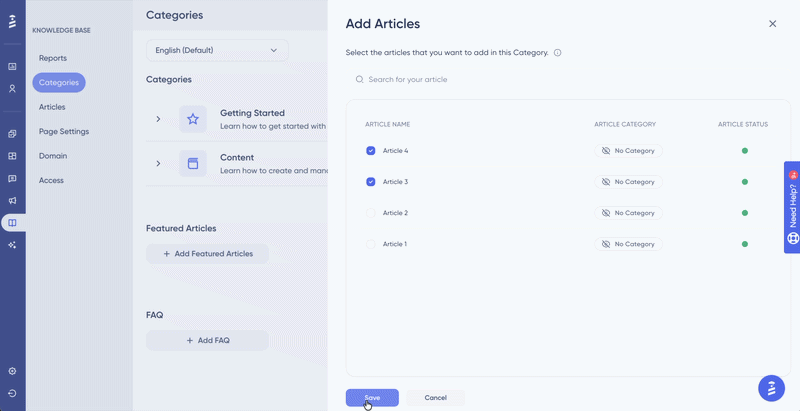Click the Article 4 name text
The image size is (800, 411).
coord(395,151)
